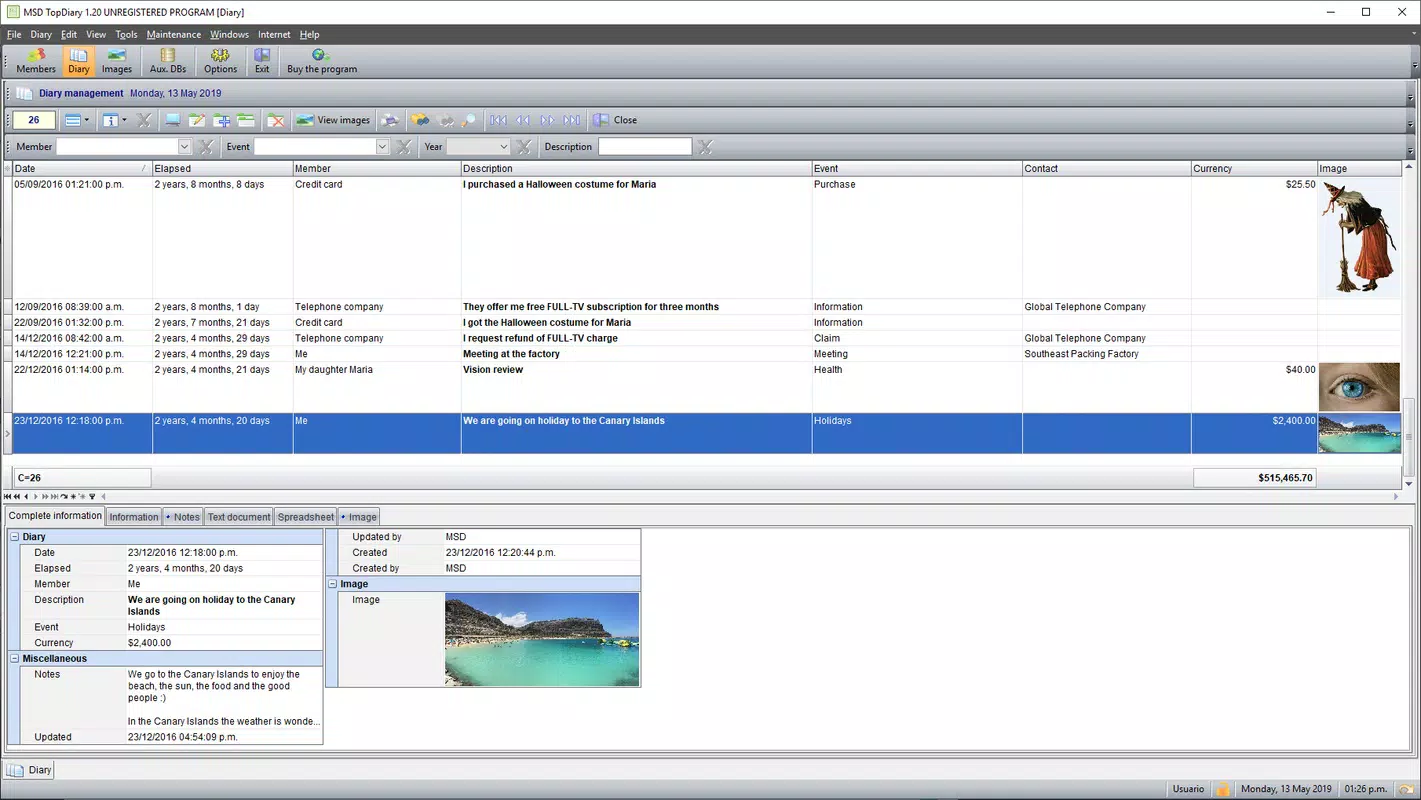Click the View images button
The image size is (1421, 800).
point(333,120)
